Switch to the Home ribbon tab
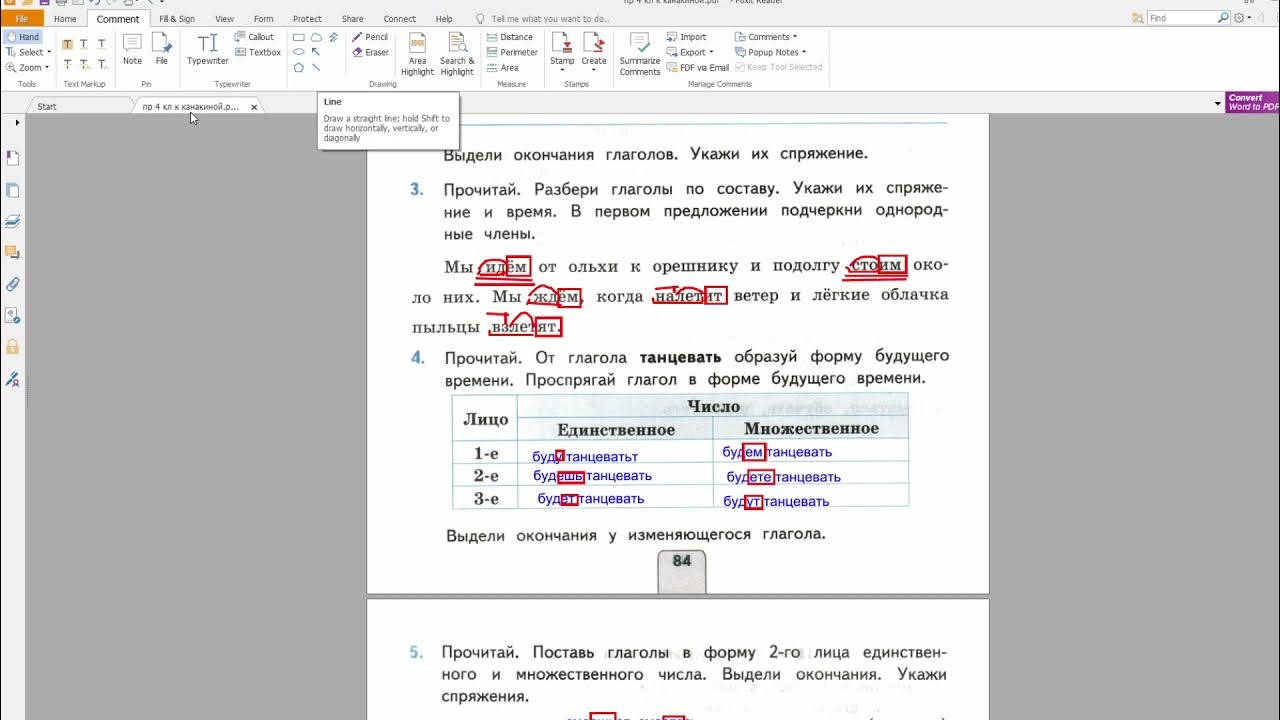This screenshot has height=720, width=1280. pos(65,19)
